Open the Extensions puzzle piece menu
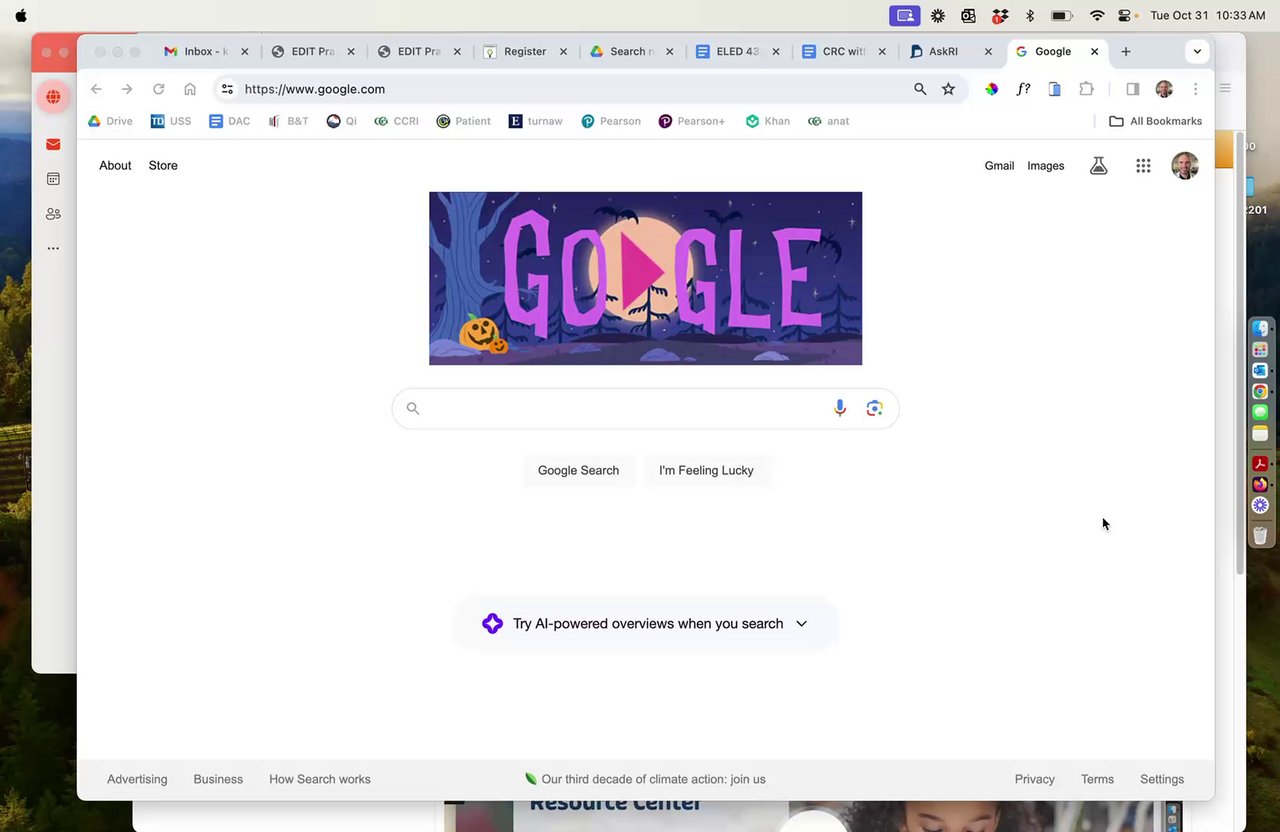Screen dimensions: 1280x832 pyautogui.click(x=1086, y=89)
